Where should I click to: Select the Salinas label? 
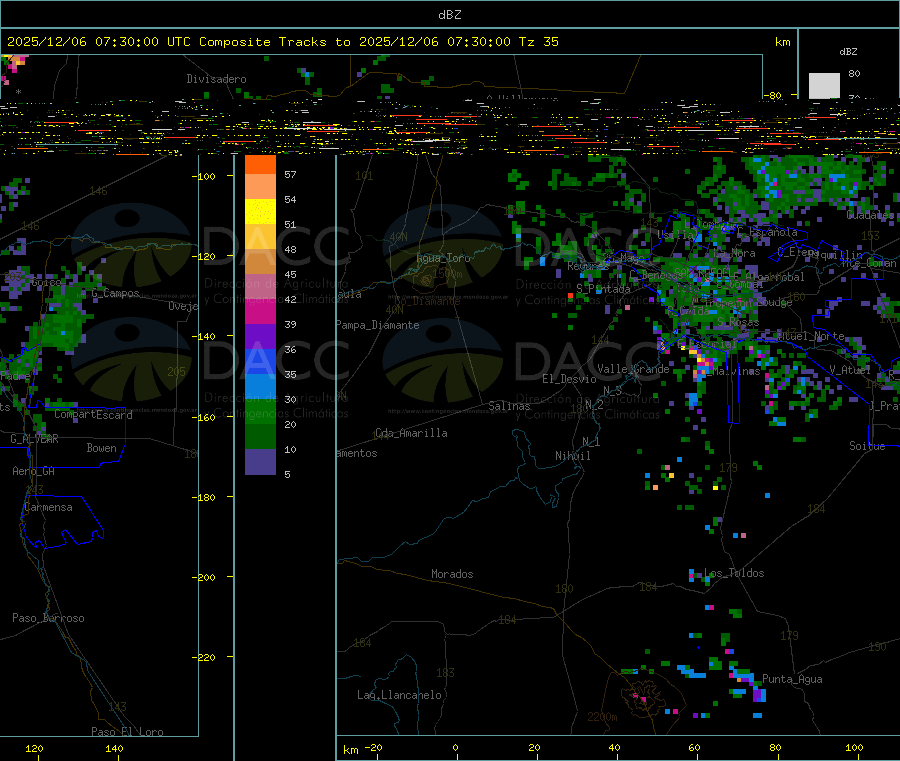[509, 406]
